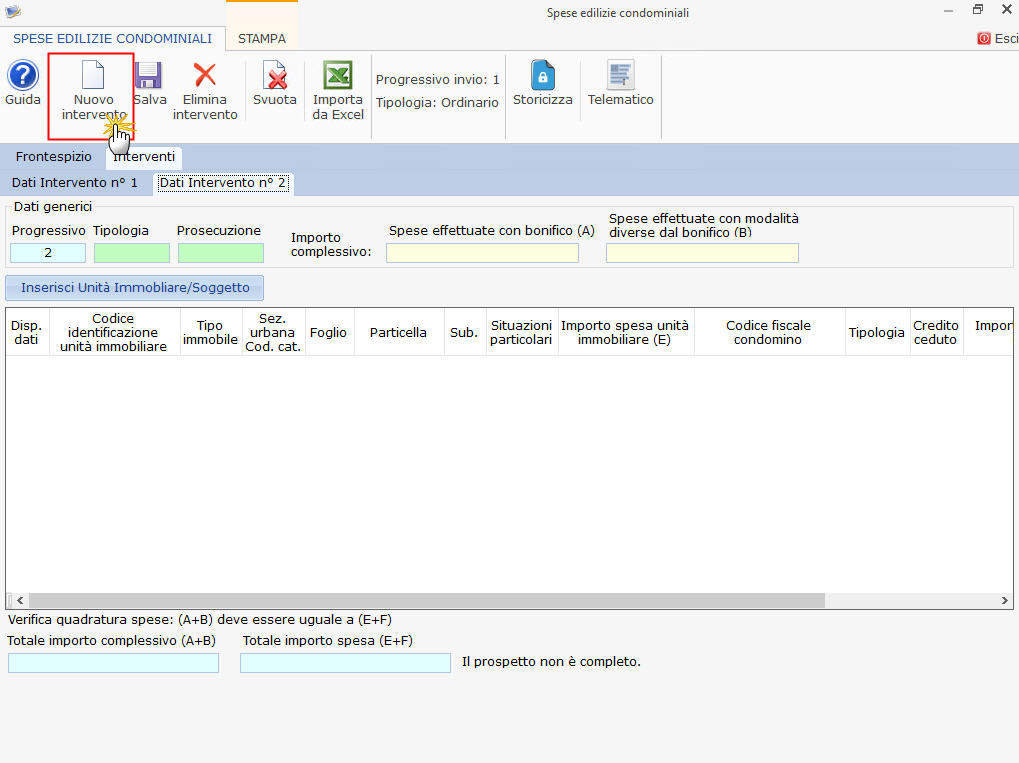Click the Elimina intervento red X icon
The image size is (1019, 763).
(x=205, y=75)
